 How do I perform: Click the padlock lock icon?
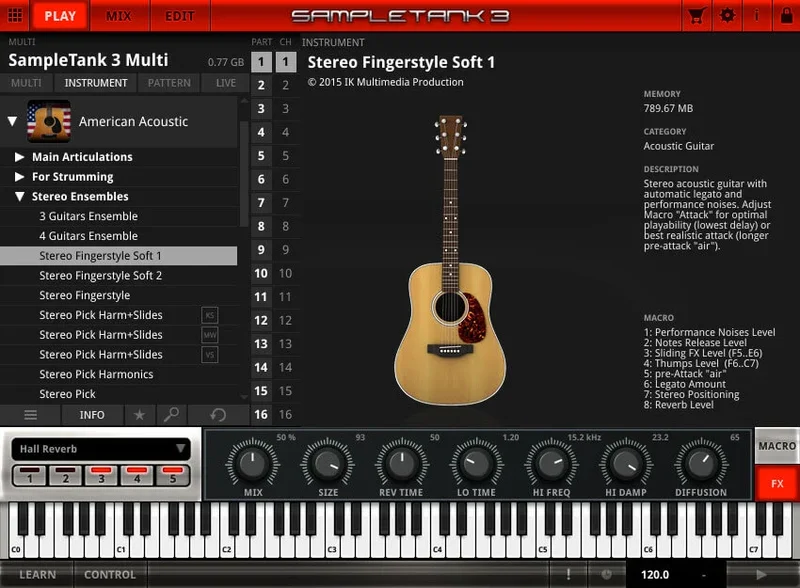(786, 15)
